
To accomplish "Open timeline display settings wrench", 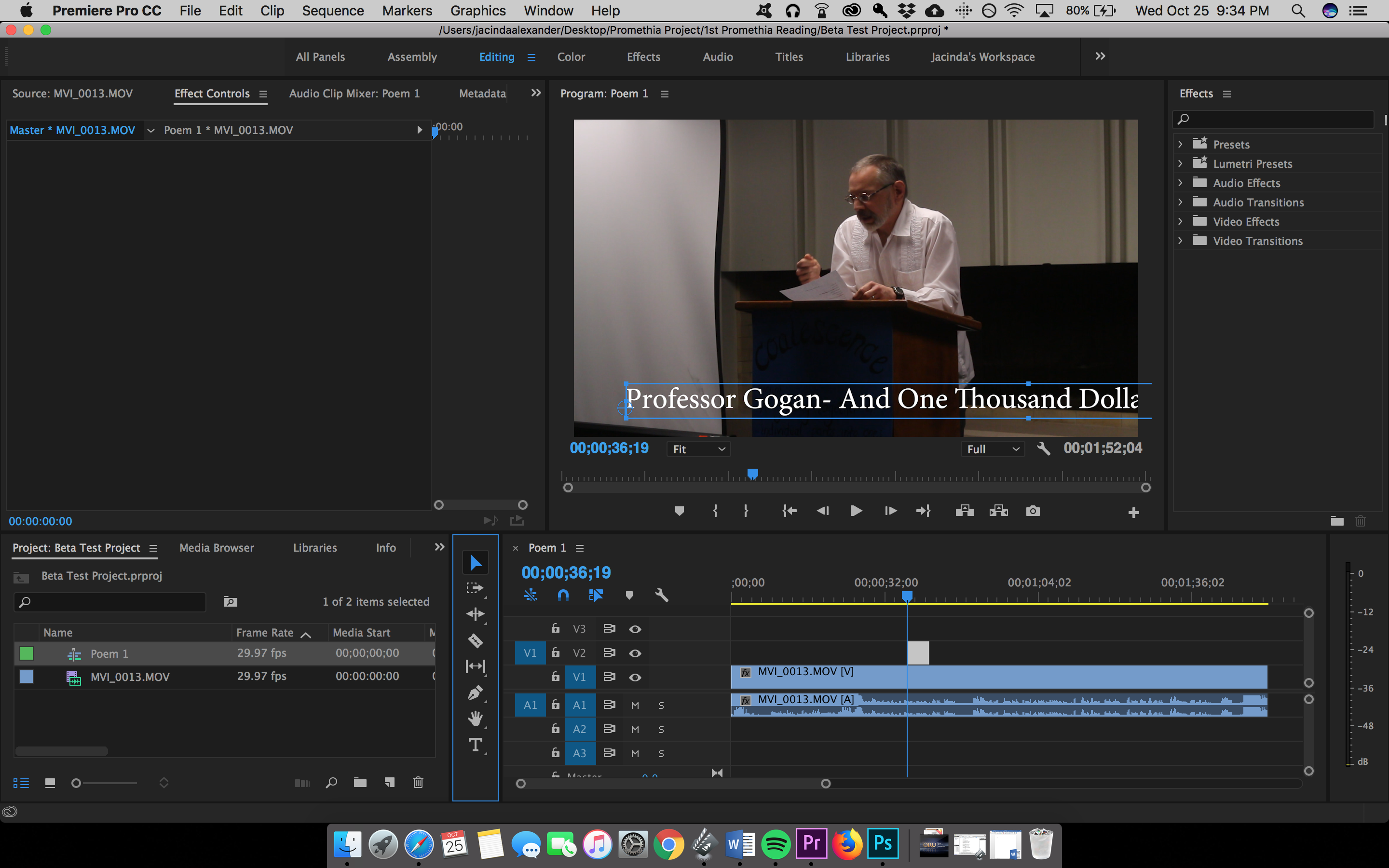I will click(x=662, y=596).
